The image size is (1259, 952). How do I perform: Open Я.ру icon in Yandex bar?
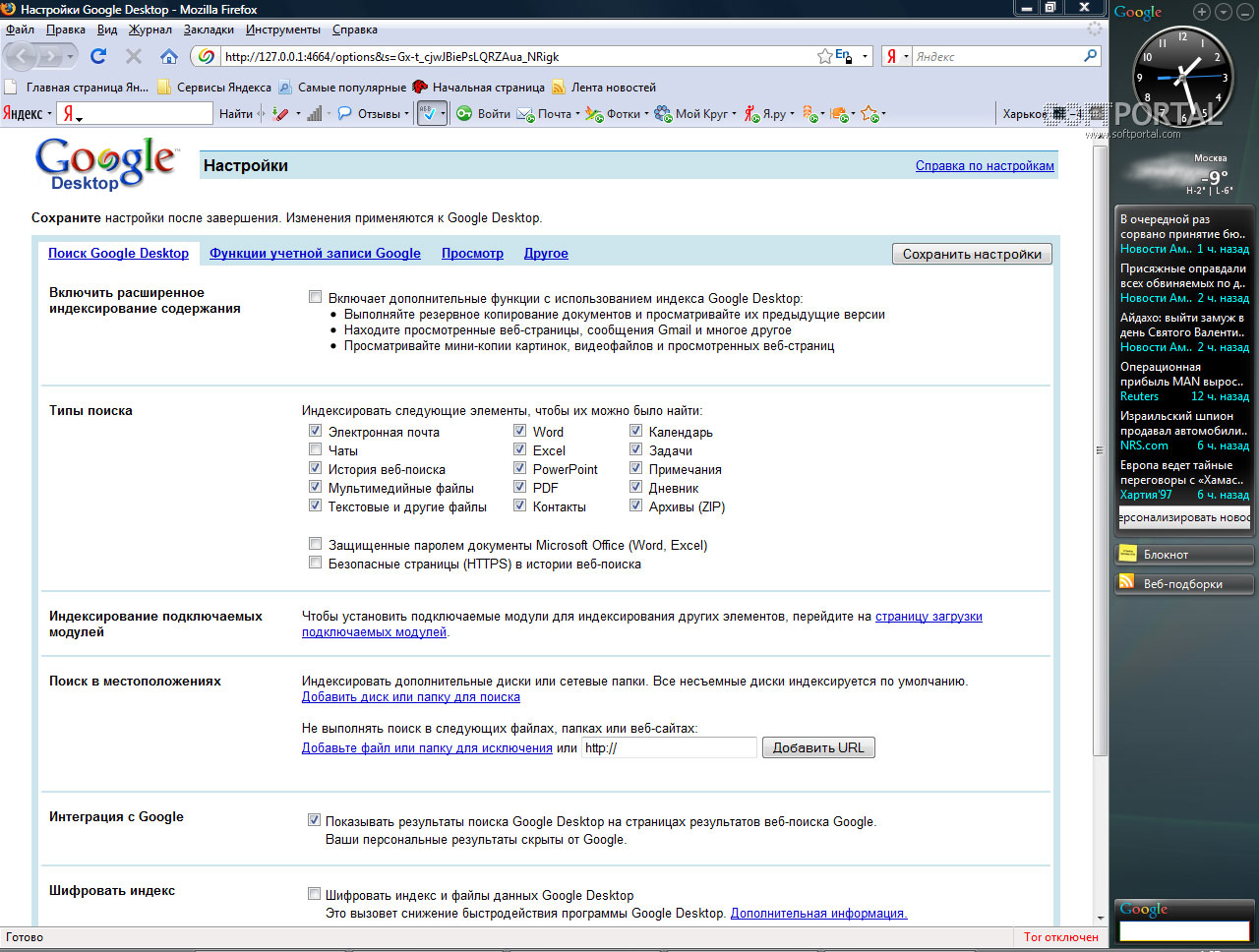point(751,113)
